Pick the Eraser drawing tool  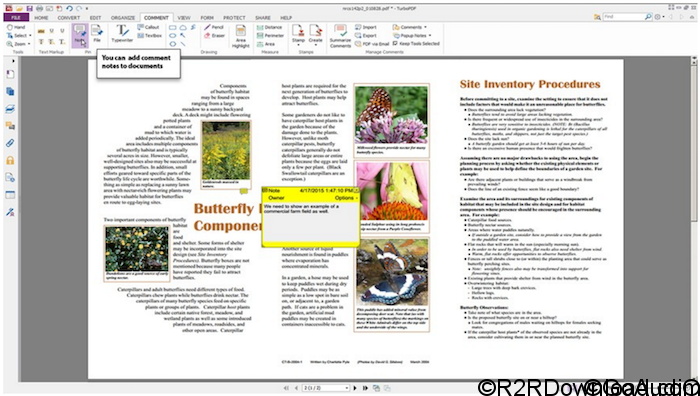coord(214,36)
